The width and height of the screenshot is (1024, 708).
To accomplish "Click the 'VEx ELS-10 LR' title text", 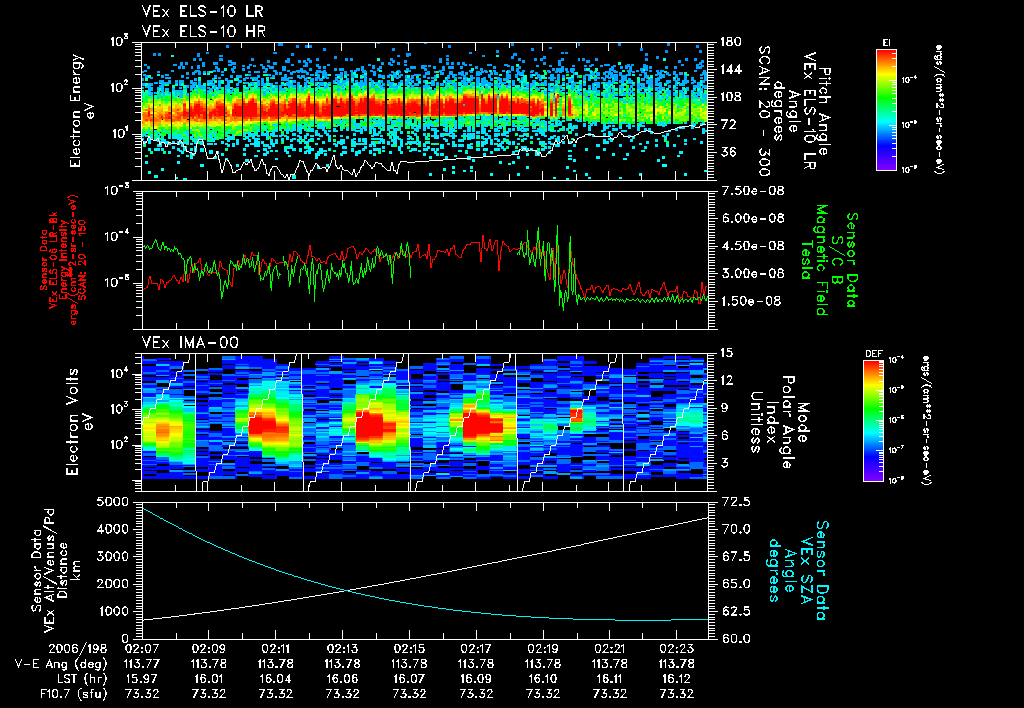I will tap(203, 12).
